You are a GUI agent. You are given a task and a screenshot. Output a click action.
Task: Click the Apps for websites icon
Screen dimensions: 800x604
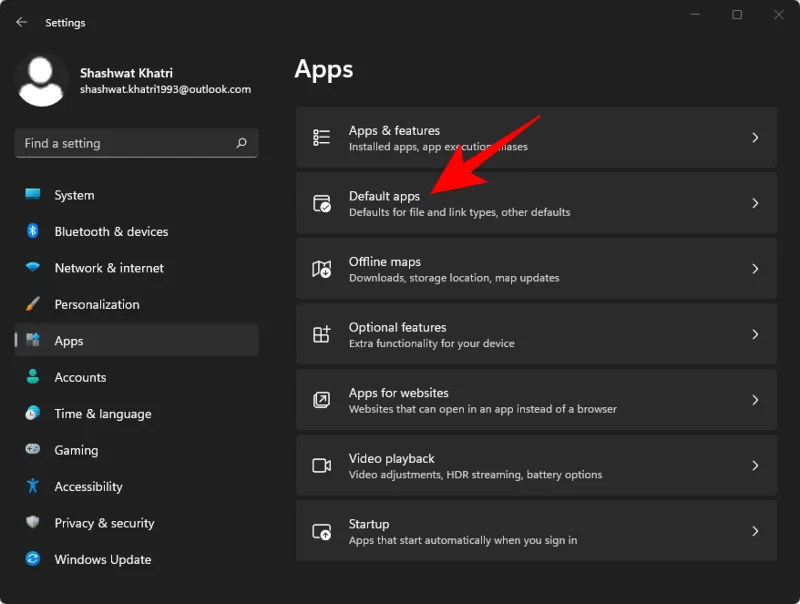(x=322, y=400)
